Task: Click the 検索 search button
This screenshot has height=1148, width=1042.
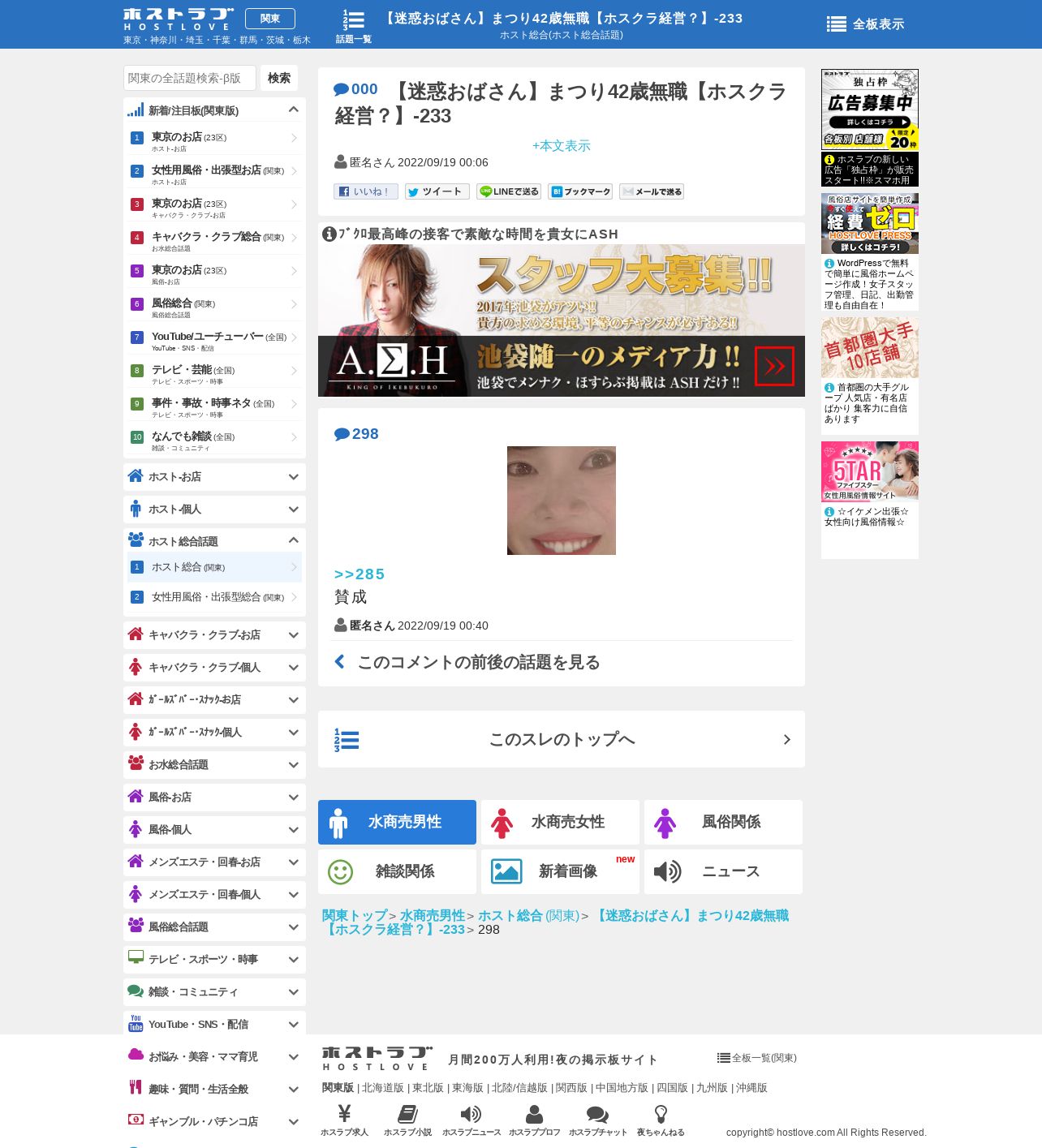Action: 279,78
